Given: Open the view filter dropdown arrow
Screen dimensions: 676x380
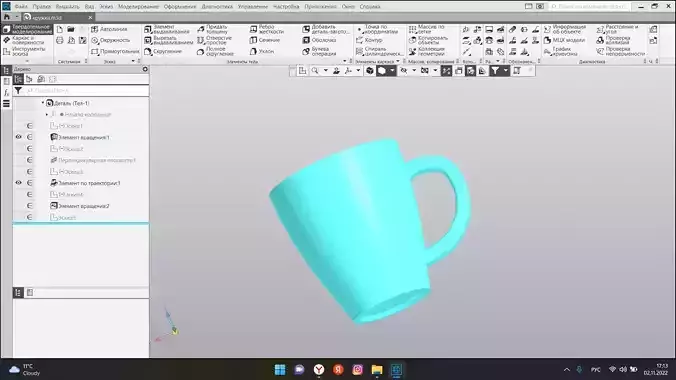Looking at the screenshot, I should pyautogui.click(x=506, y=71).
